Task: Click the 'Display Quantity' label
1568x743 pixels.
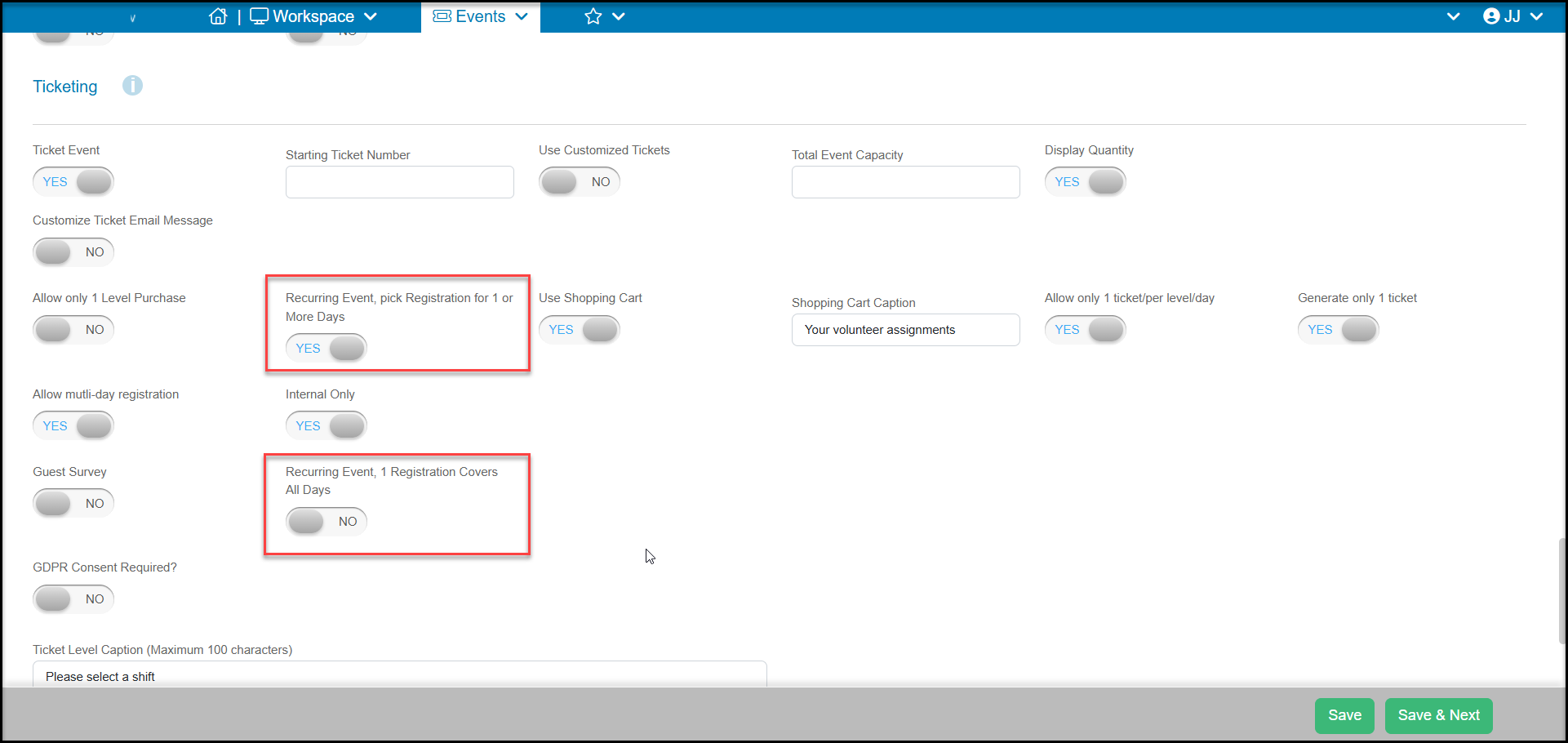Action: pyautogui.click(x=1089, y=150)
